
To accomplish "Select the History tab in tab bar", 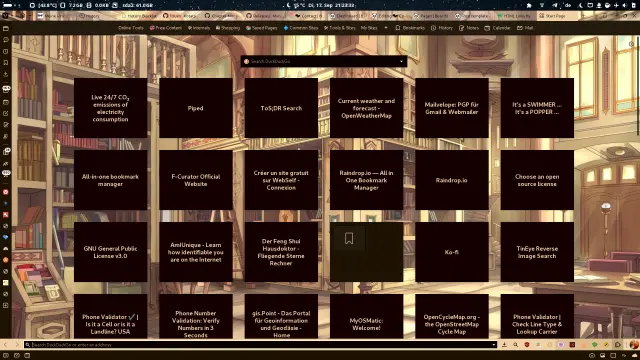I will tap(97, 16).
